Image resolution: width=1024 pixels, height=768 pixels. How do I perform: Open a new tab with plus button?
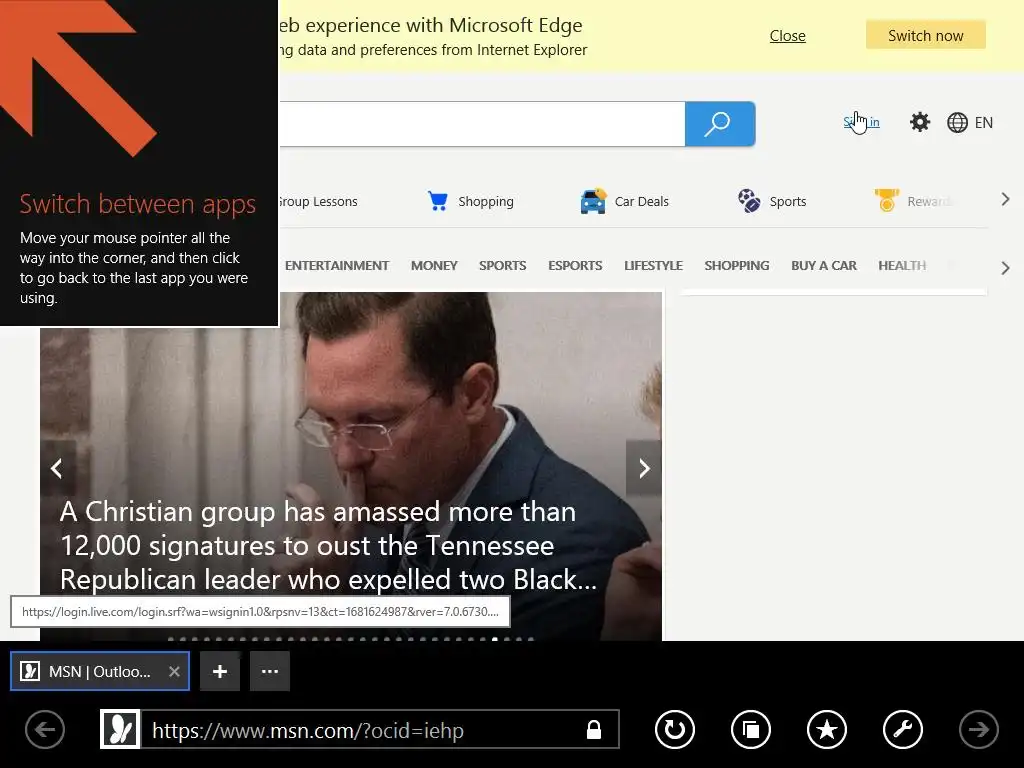[x=220, y=671]
